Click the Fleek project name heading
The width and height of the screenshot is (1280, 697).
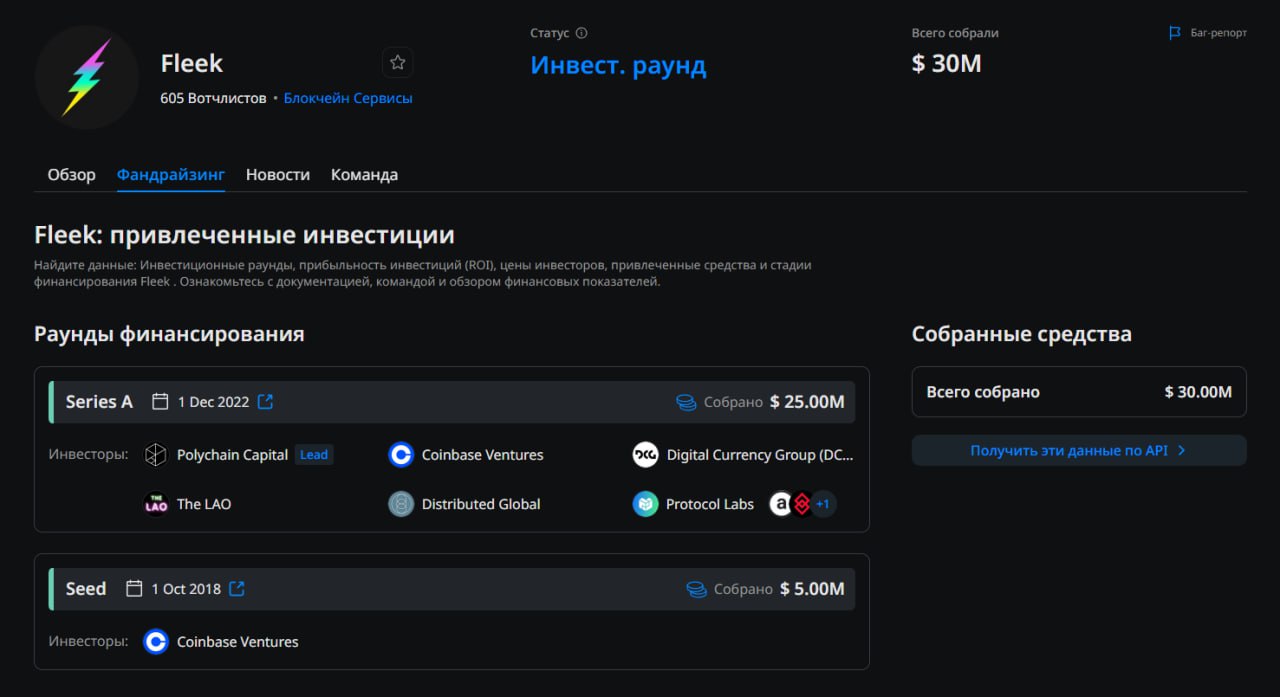tap(192, 63)
